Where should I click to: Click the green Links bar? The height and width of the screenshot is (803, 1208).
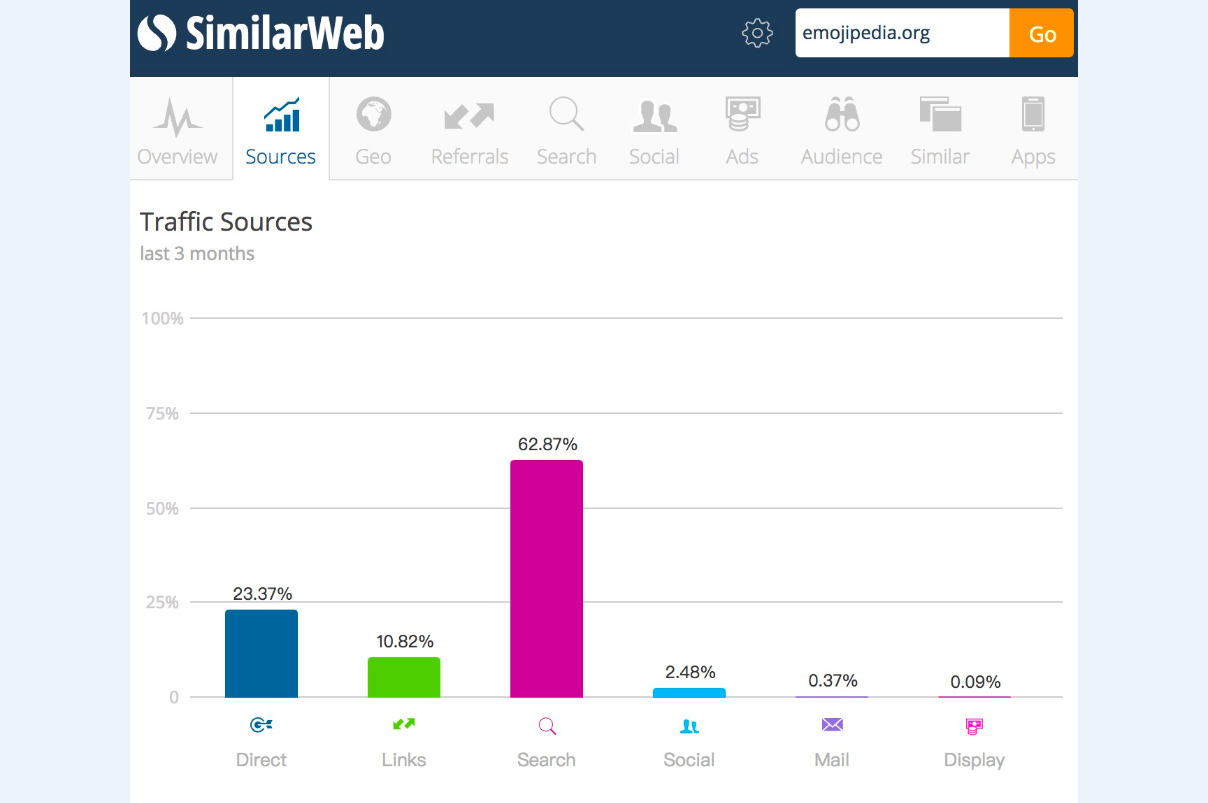(404, 677)
